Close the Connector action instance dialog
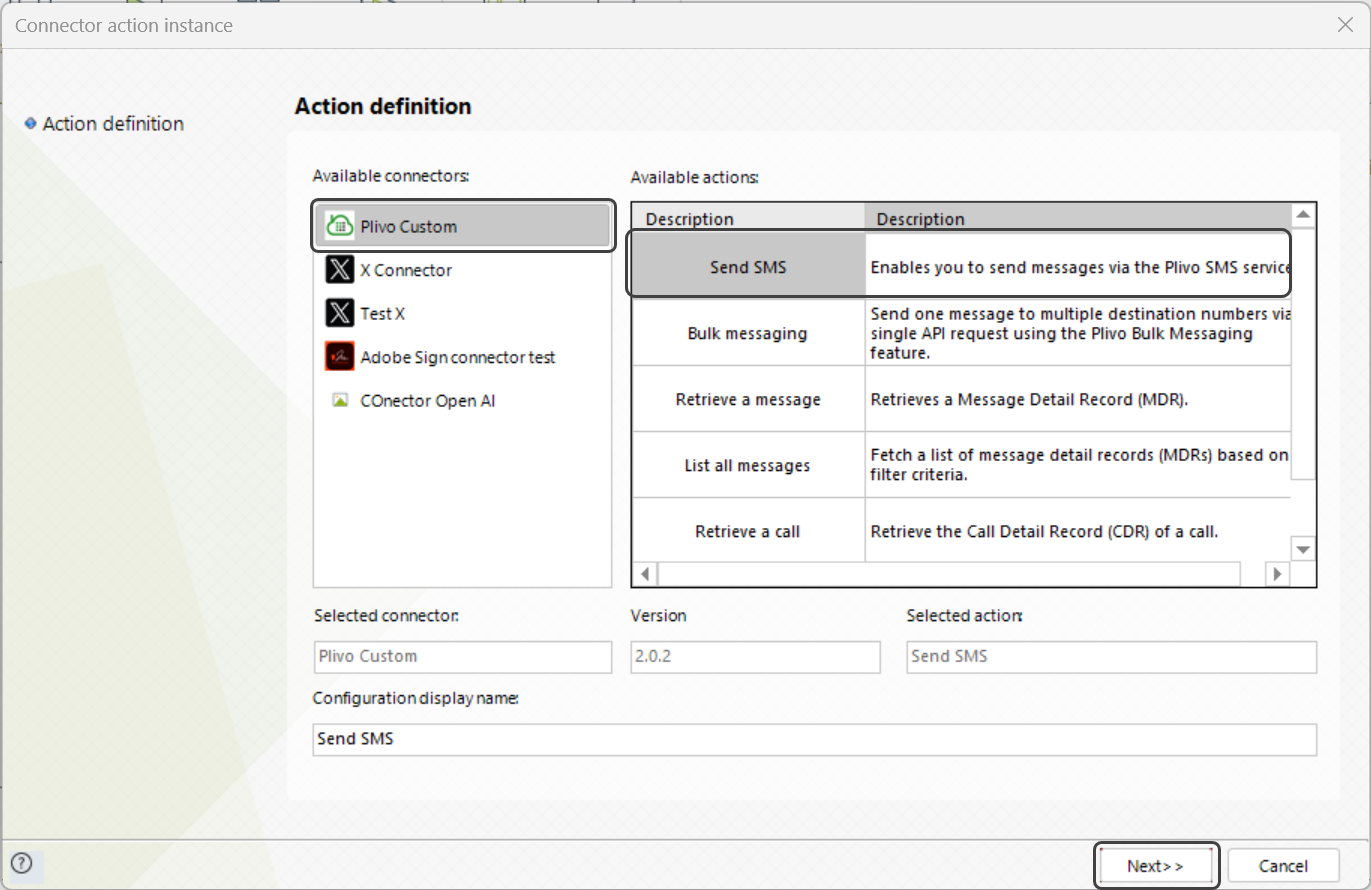Image resolution: width=1371 pixels, height=890 pixels. click(x=1345, y=25)
